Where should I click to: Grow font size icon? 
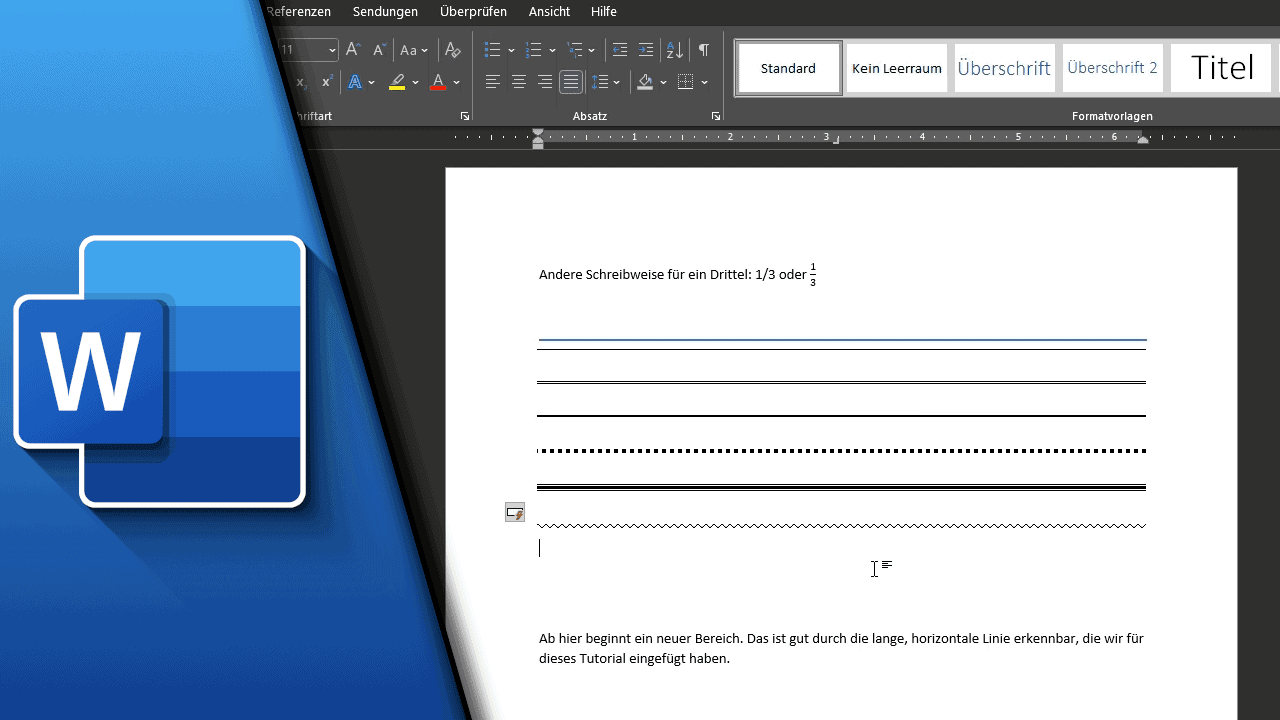tap(353, 50)
